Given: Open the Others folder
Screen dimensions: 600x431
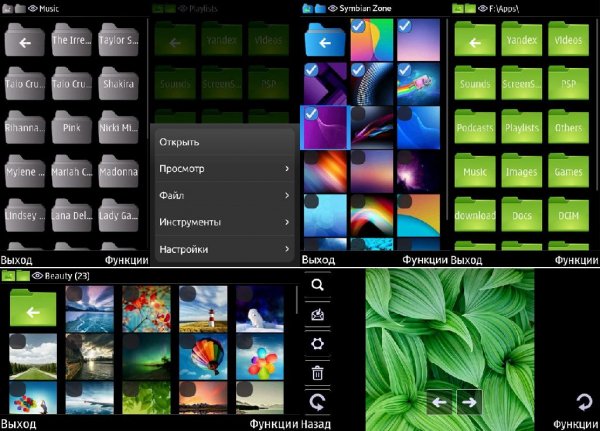Looking at the screenshot, I should pos(568,127).
